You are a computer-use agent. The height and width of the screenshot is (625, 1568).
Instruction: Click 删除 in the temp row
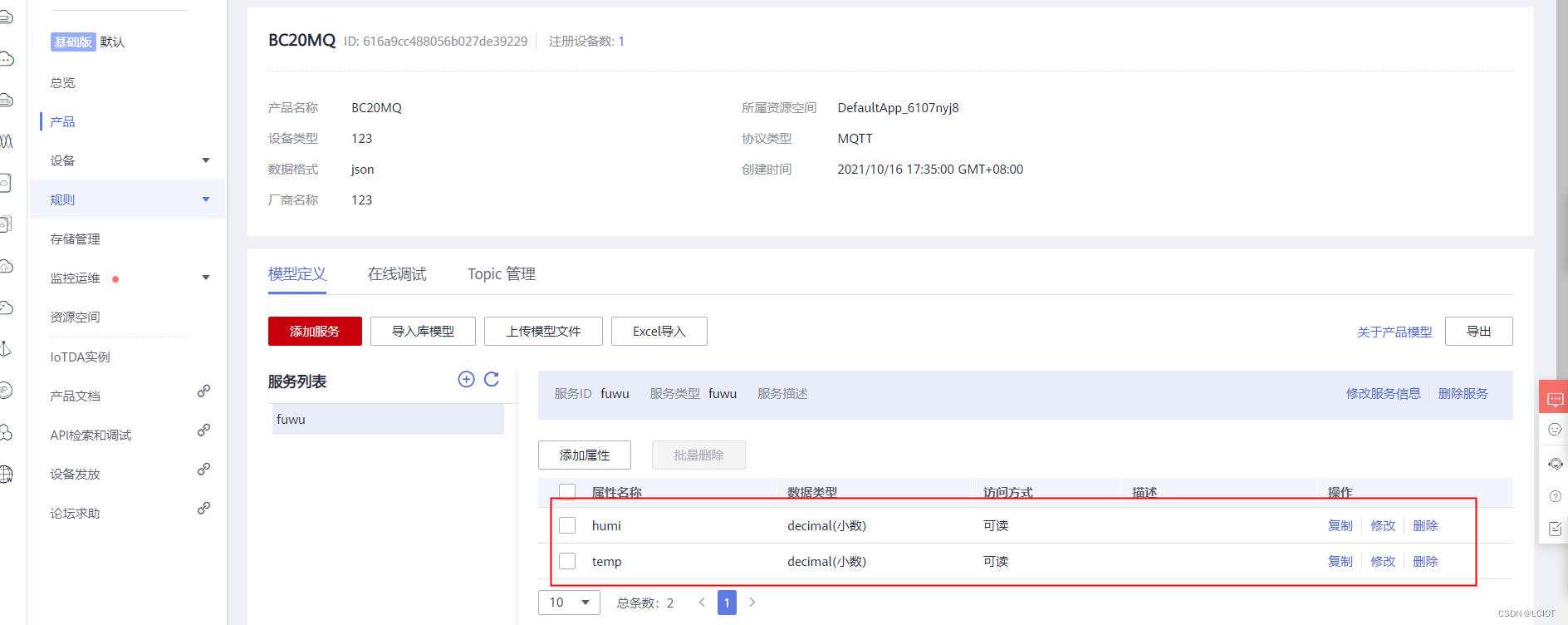point(1425,561)
